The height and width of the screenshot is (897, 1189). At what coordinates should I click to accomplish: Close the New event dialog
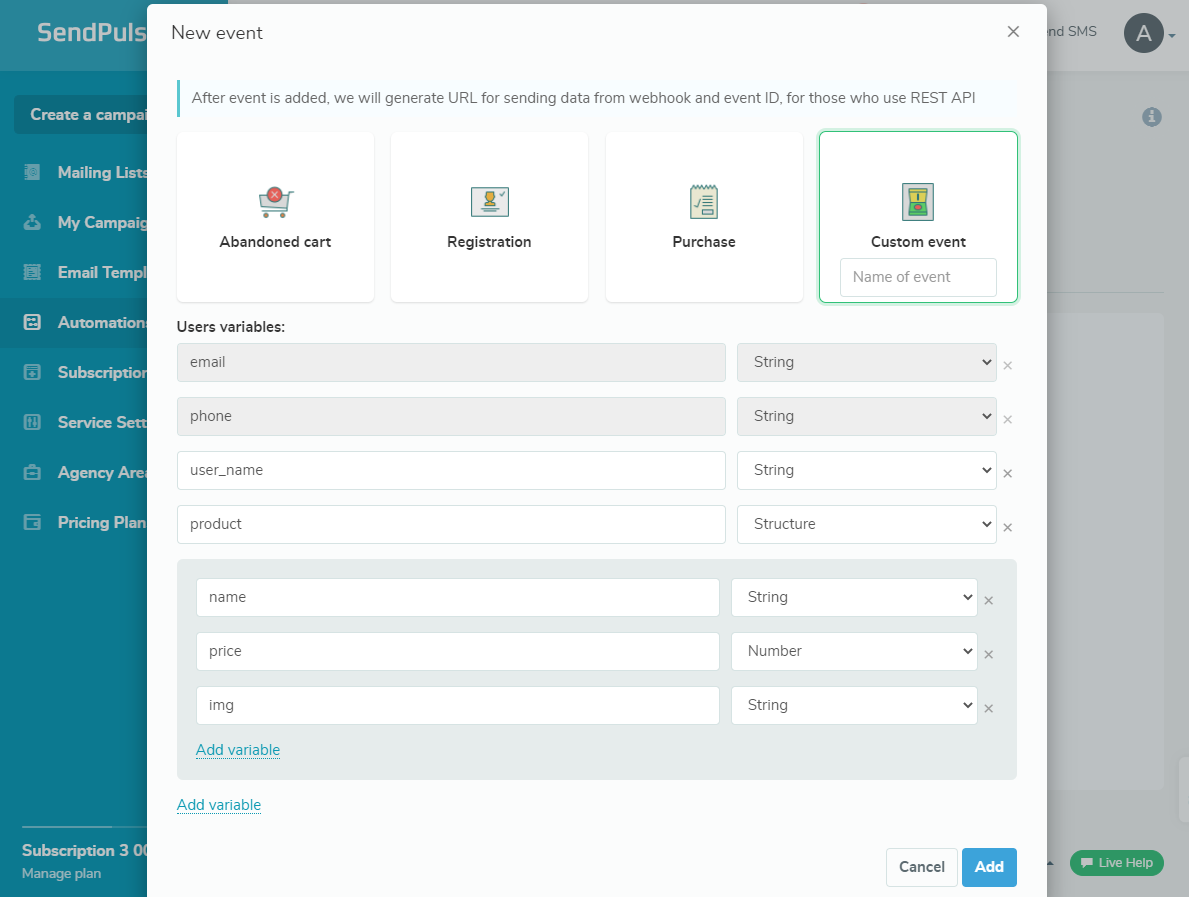[x=1013, y=32]
